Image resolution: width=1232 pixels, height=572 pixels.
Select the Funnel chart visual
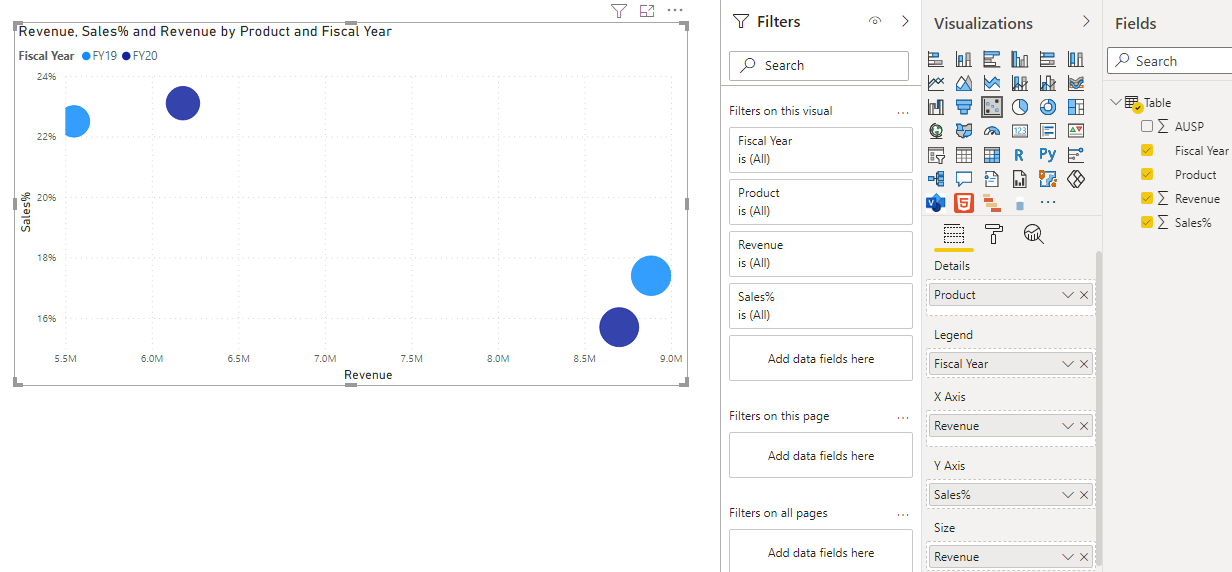coord(964,107)
